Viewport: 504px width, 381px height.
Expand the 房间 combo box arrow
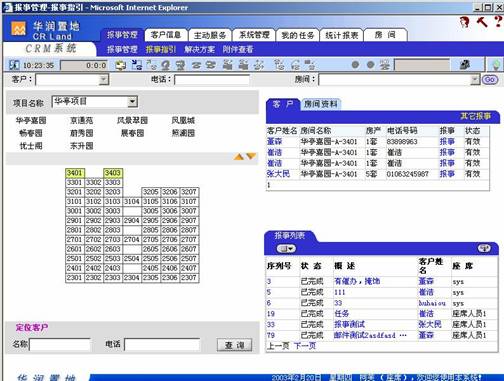(474, 80)
